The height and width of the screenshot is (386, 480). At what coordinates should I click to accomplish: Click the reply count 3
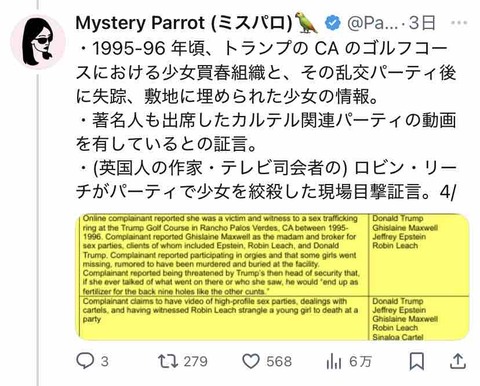pos(104,361)
